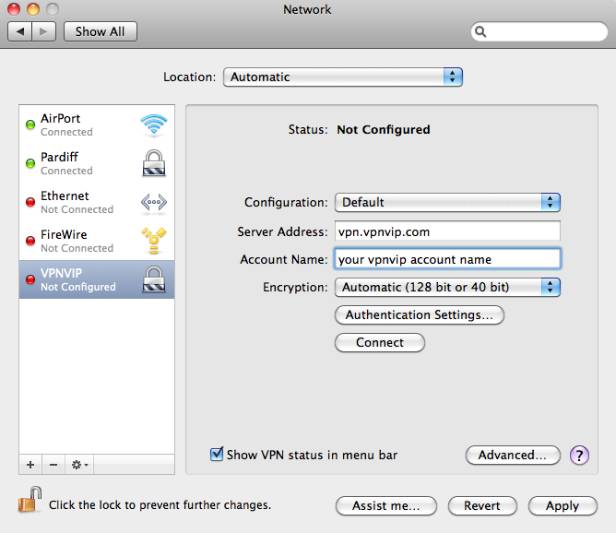The width and height of the screenshot is (616, 533).
Task: Focus the Server Address field
Action: tap(447, 231)
